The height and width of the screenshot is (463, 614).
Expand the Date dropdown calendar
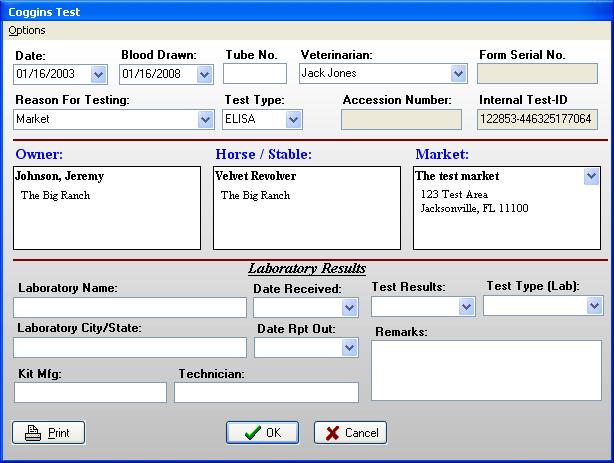pos(98,74)
